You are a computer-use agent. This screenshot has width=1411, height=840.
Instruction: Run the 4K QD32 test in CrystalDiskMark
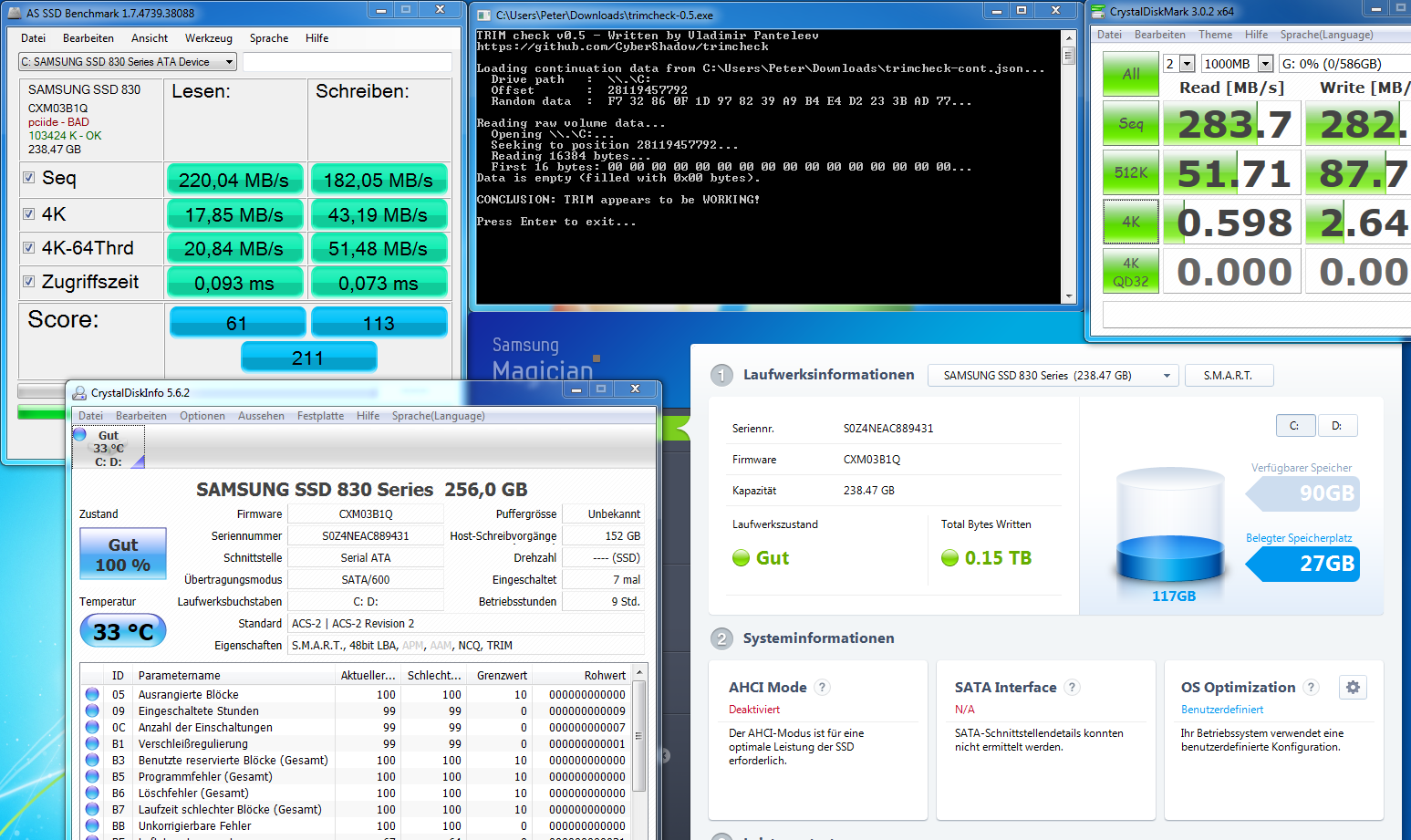tap(1131, 272)
